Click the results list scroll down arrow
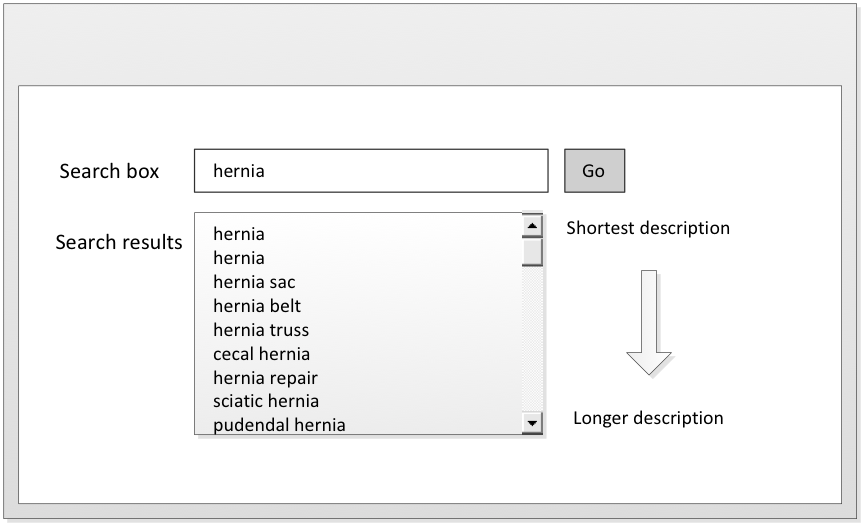 532,424
